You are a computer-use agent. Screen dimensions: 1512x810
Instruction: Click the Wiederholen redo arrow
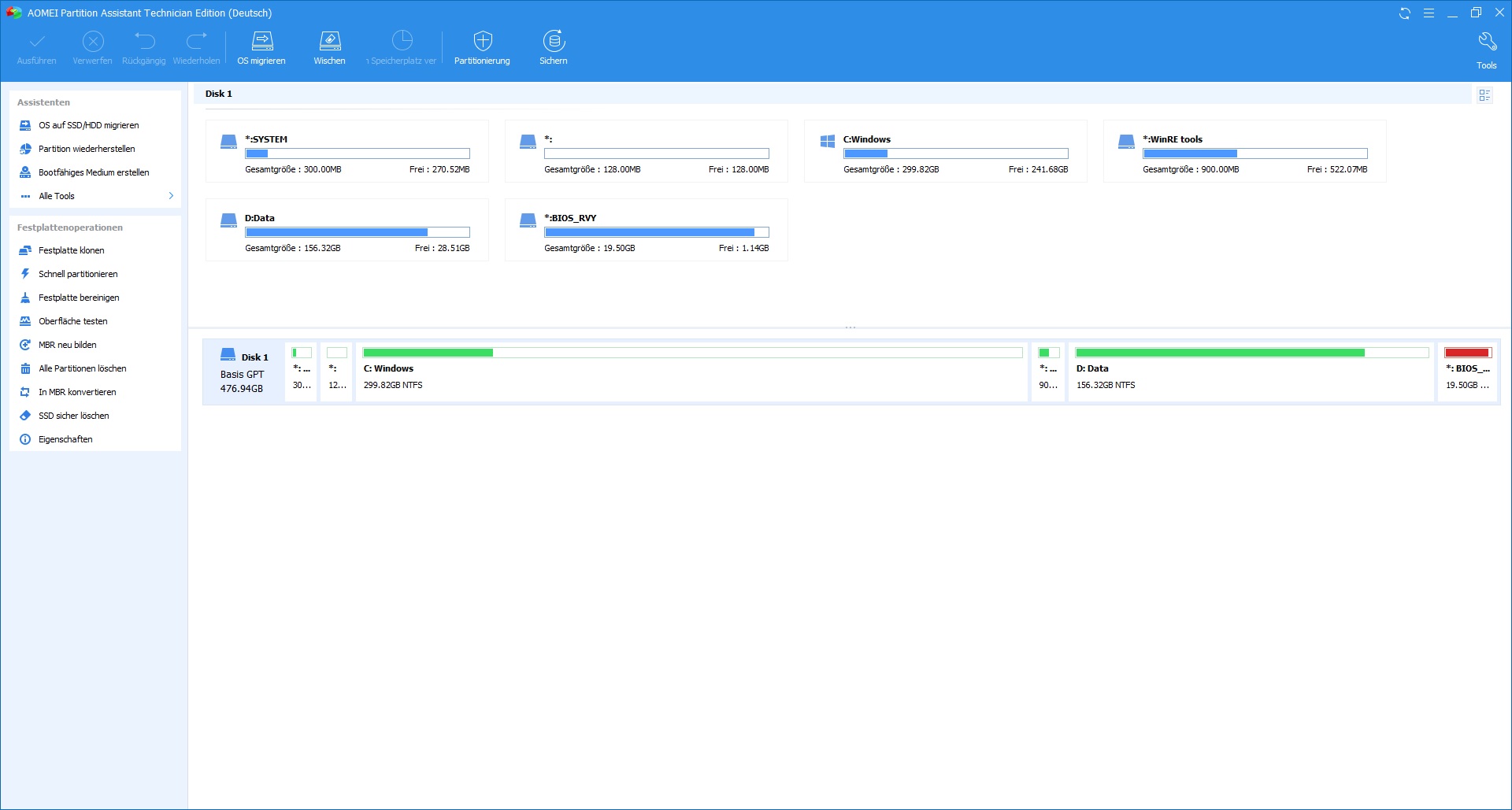click(x=197, y=41)
